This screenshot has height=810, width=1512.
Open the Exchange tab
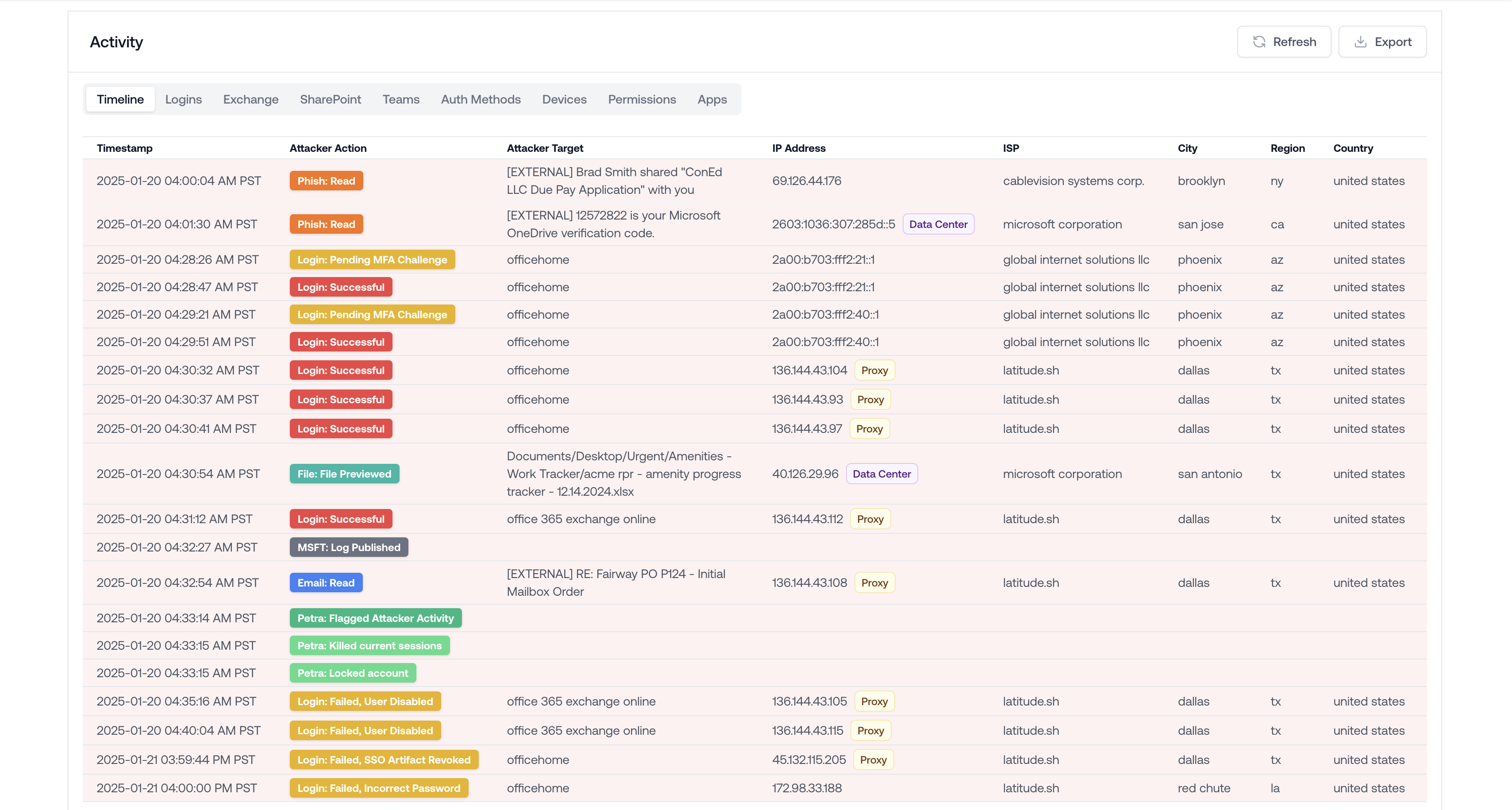click(x=250, y=99)
